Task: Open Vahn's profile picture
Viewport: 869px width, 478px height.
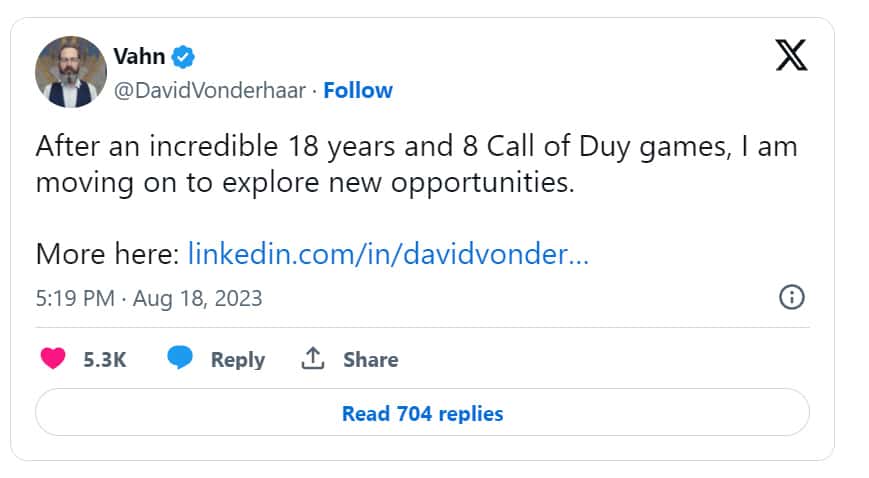Action: 71,72
